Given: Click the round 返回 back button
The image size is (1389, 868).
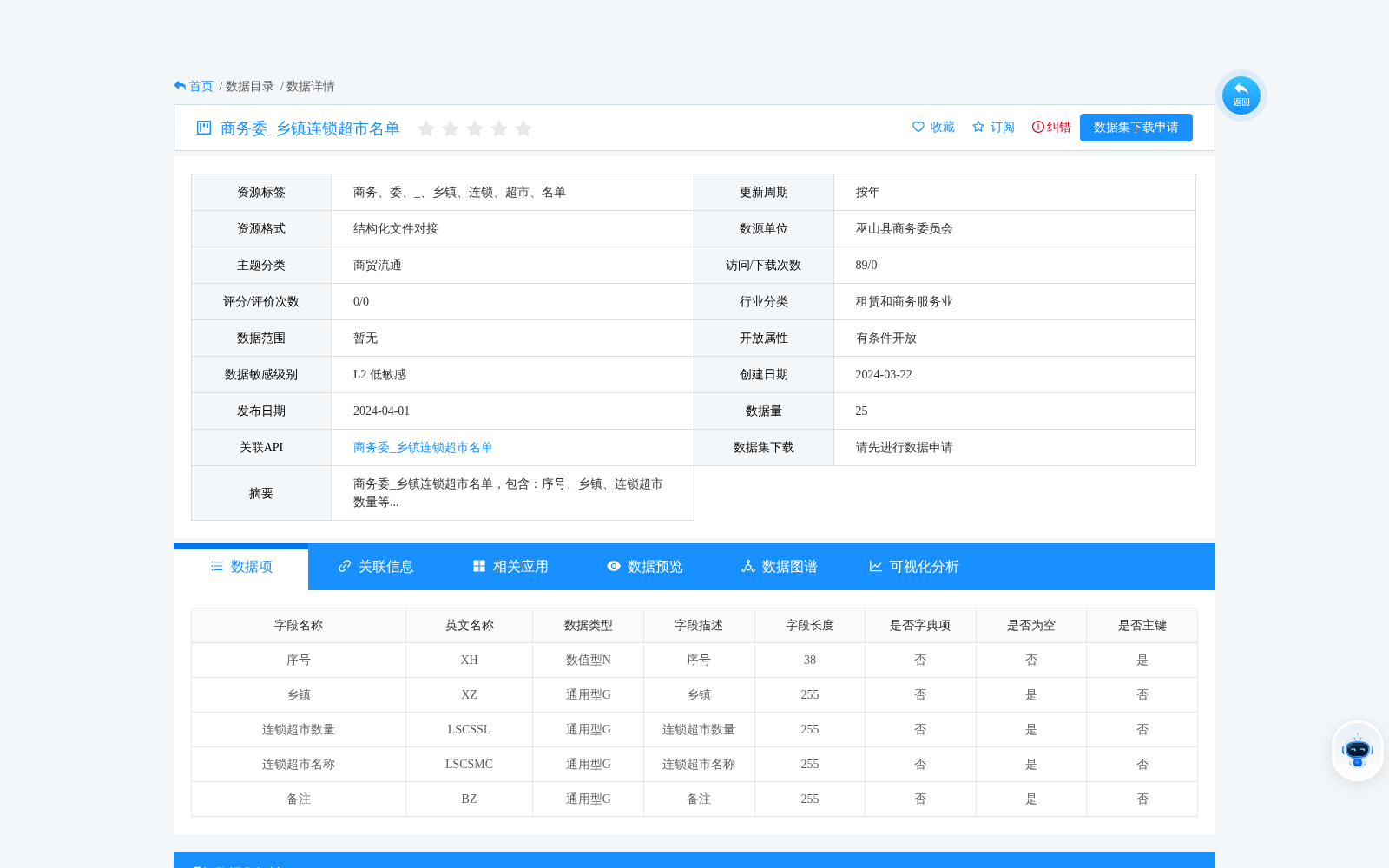Looking at the screenshot, I should coord(1241,95).
